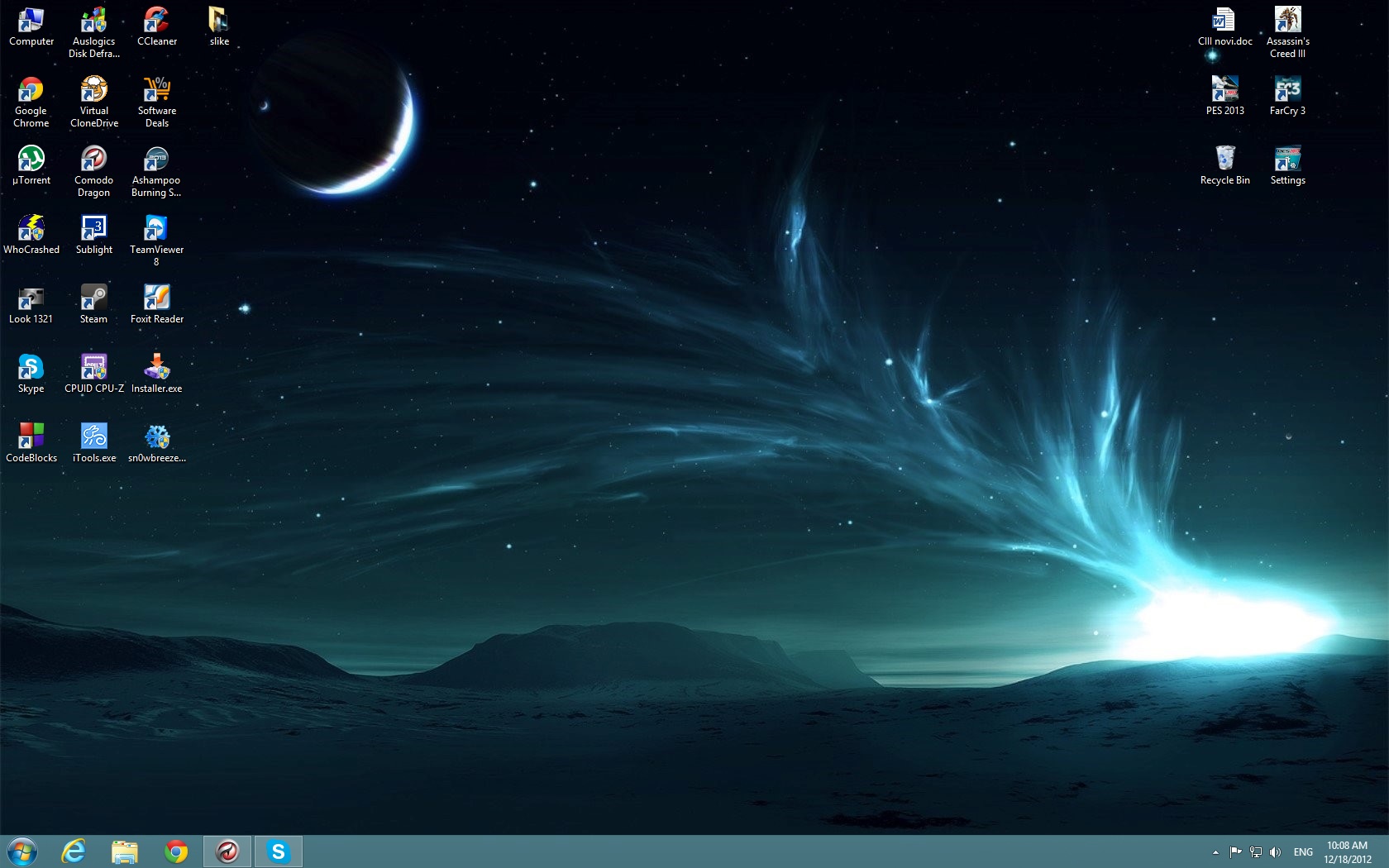1389x868 pixels.
Task: Switch to Skype taskbar button
Action: [279, 851]
